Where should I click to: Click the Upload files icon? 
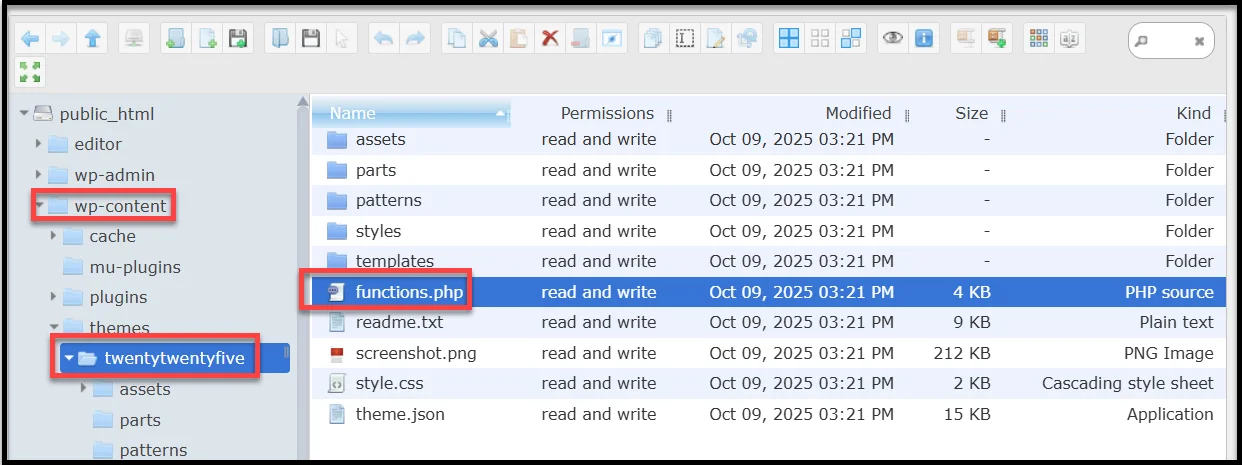coord(238,39)
